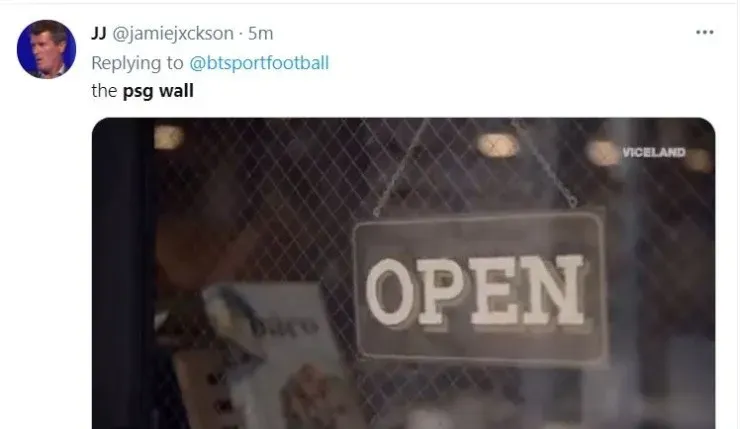Follow the @btsportfootball mention link

click(x=259, y=63)
